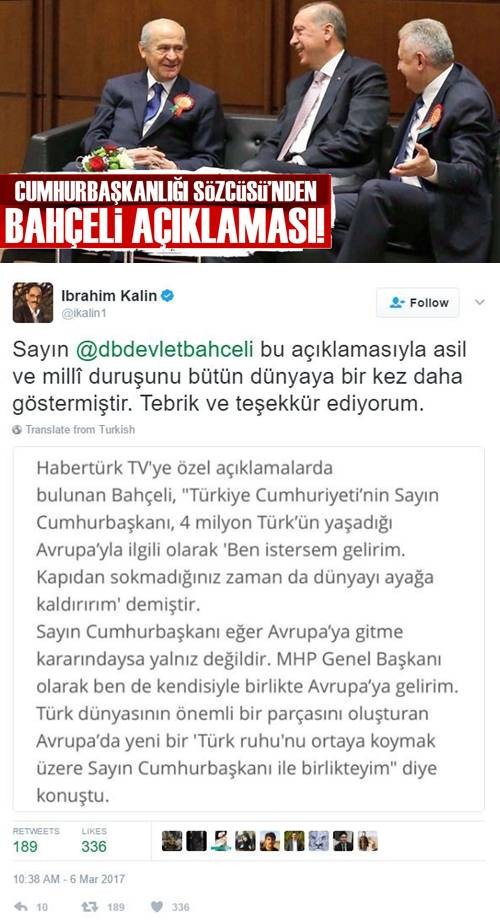This screenshot has width=500, height=921.
Task: View the 336 likes count
Action: pyautogui.click(x=94, y=846)
